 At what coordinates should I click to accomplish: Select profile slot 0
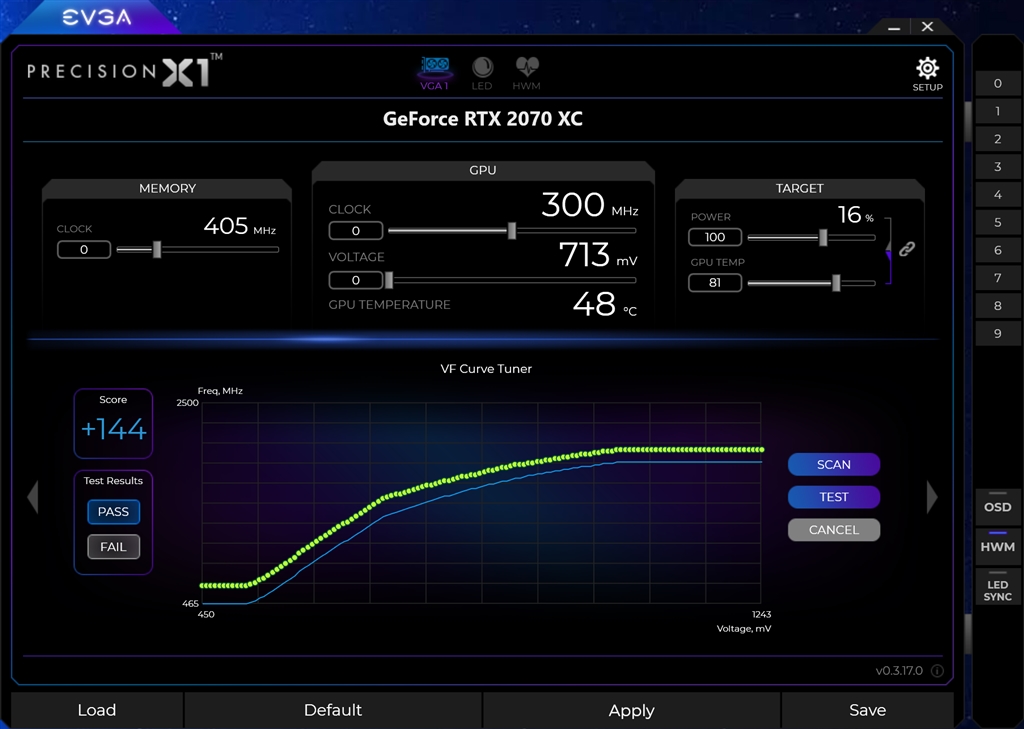click(x=997, y=83)
